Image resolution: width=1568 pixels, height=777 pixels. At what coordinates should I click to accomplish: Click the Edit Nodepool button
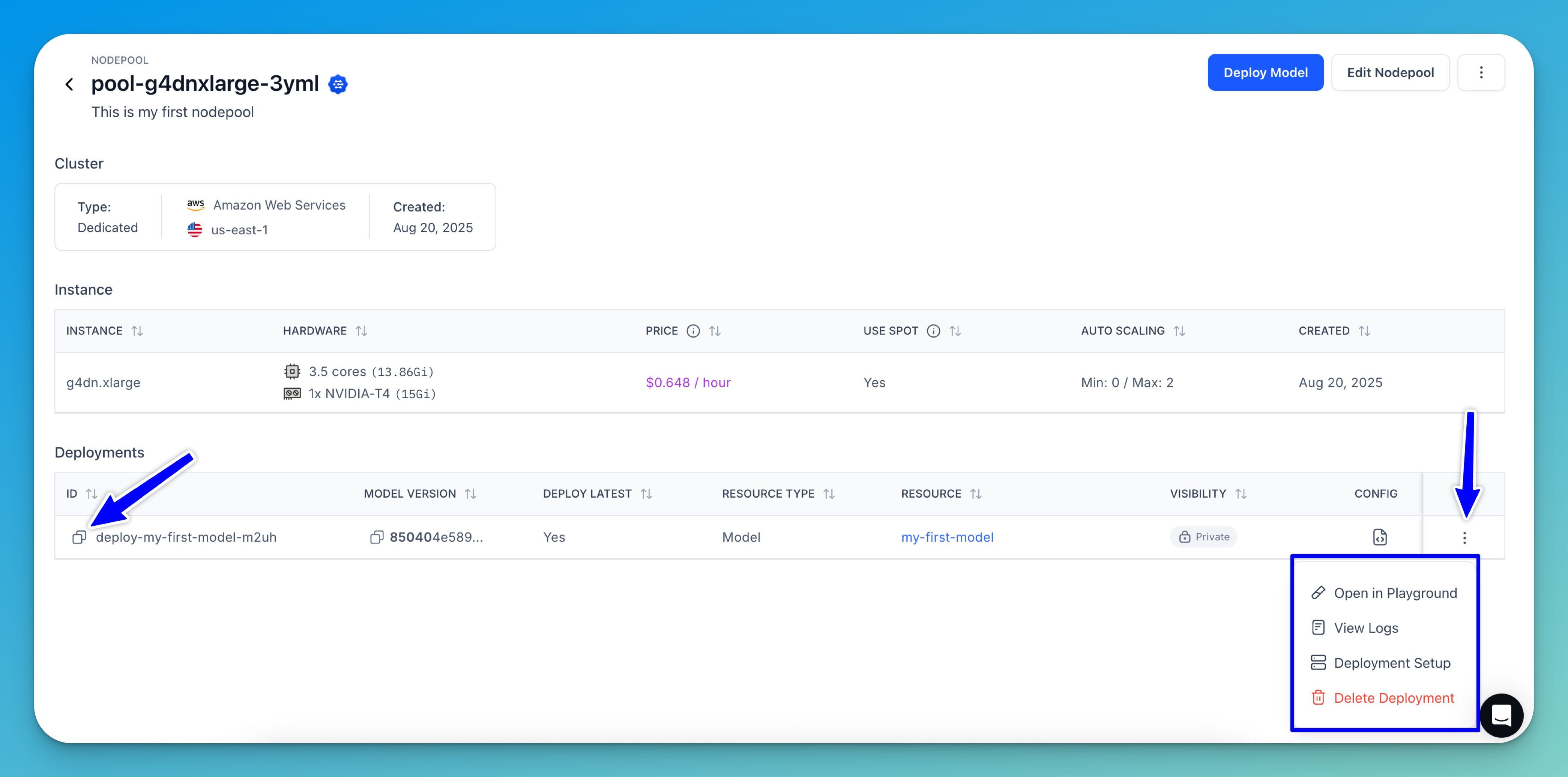pyautogui.click(x=1390, y=72)
